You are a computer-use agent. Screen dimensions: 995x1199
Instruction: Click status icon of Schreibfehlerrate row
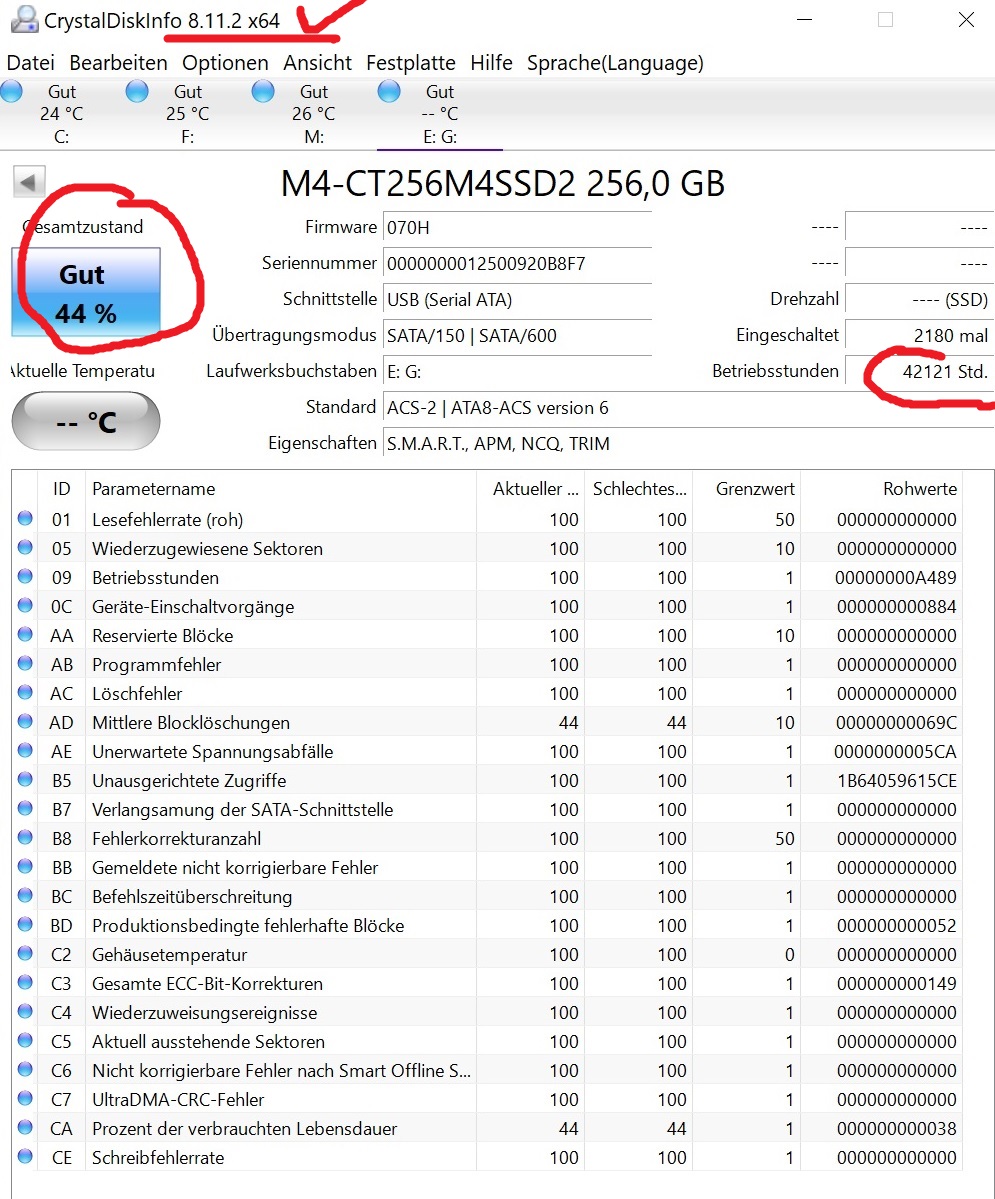25,1157
